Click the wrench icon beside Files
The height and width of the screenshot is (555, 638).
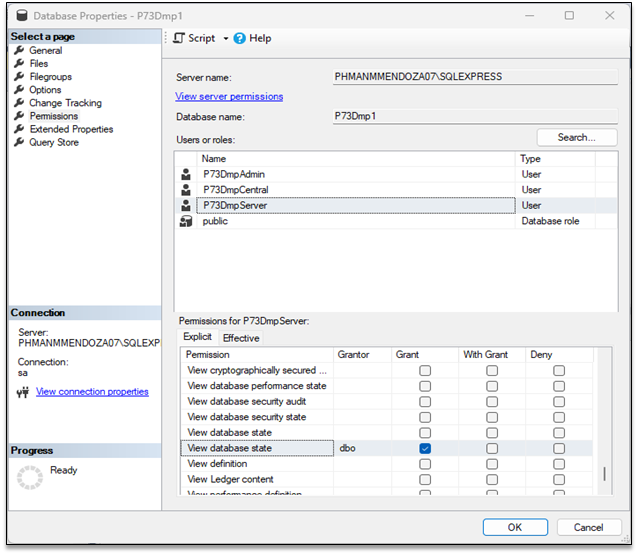(19, 64)
